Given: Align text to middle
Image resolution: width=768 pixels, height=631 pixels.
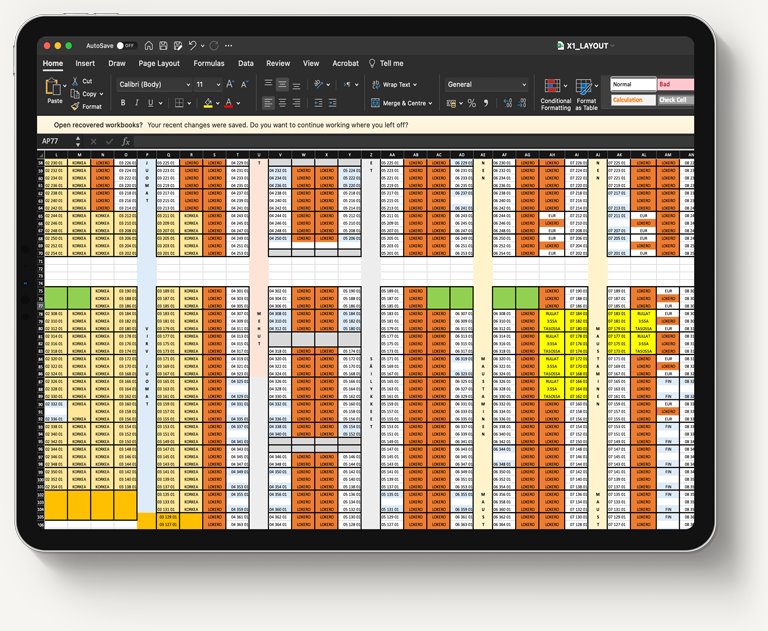Looking at the screenshot, I should click(282, 84).
